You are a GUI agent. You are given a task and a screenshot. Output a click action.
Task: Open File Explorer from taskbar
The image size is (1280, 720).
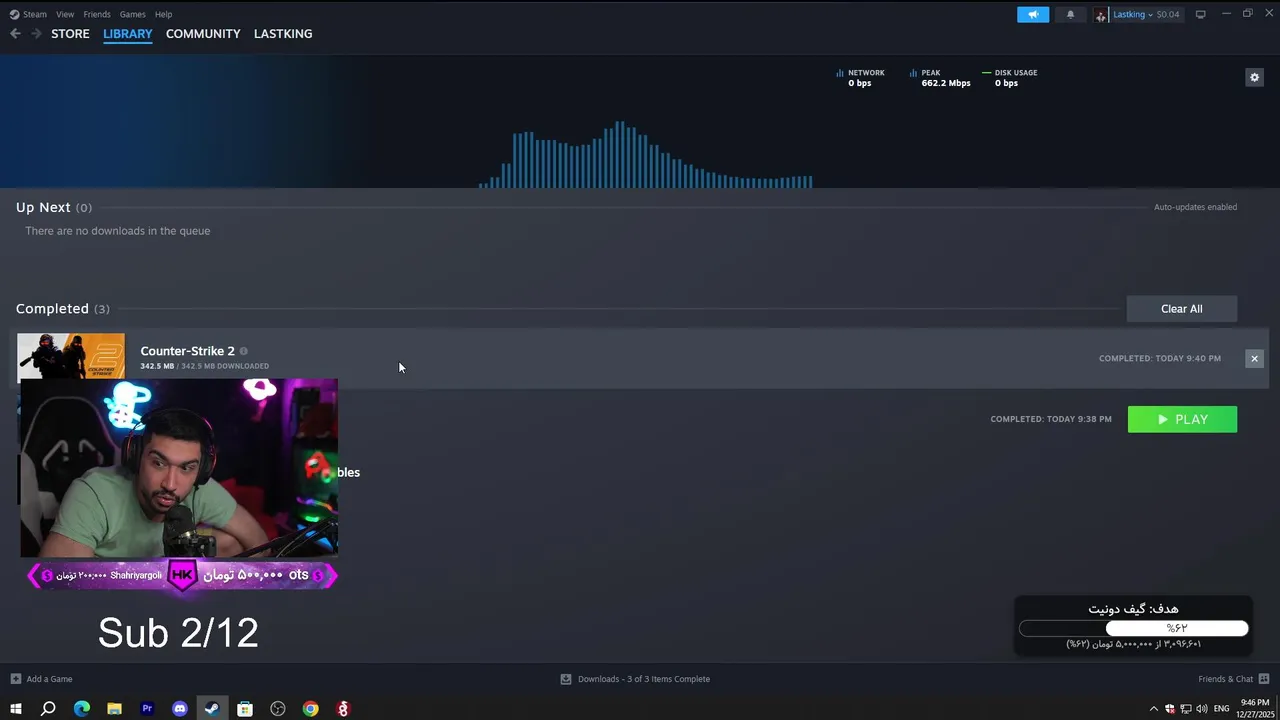pos(114,709)
